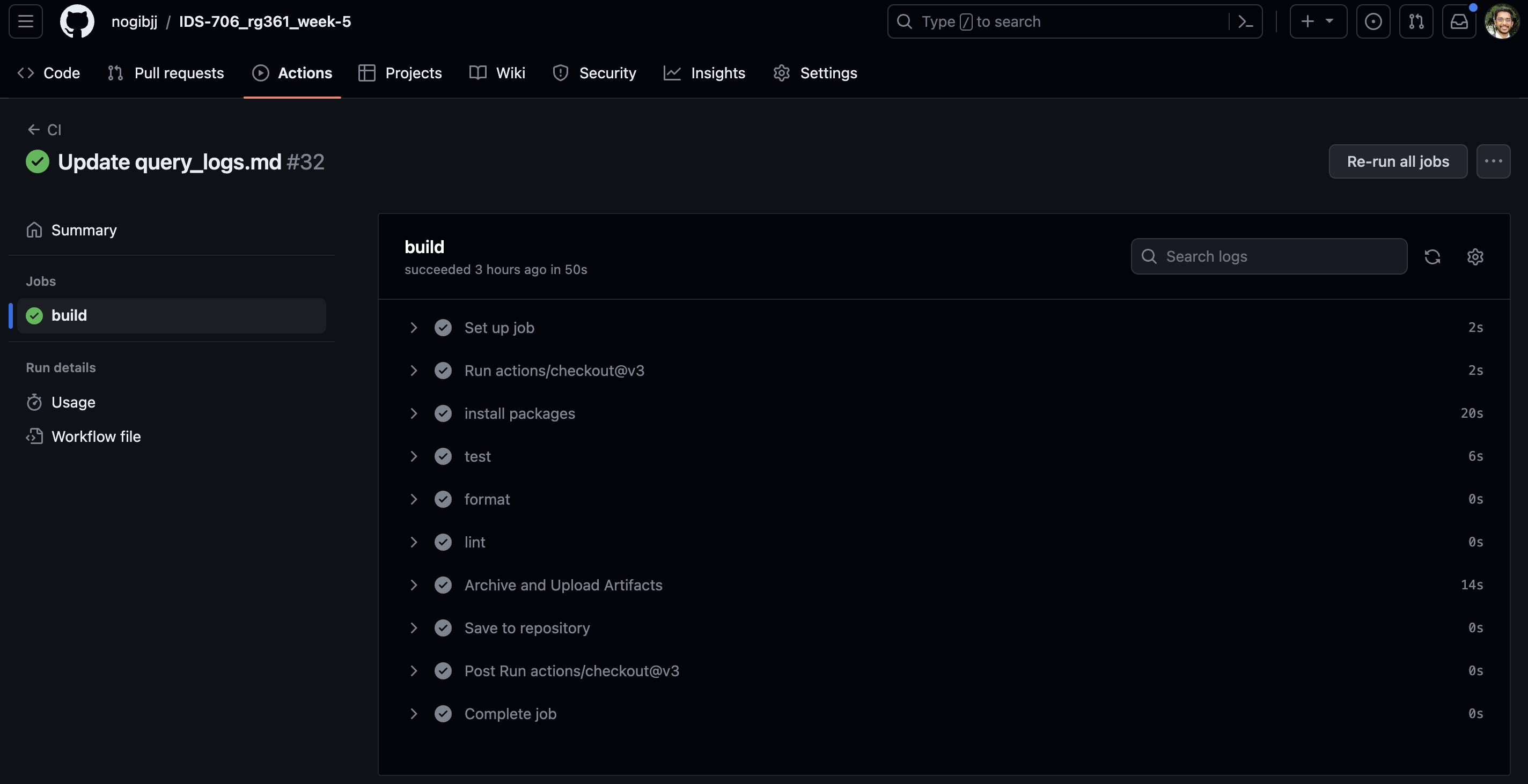
Task: Open the pull requests header icon
Action: coord(1416,22)
